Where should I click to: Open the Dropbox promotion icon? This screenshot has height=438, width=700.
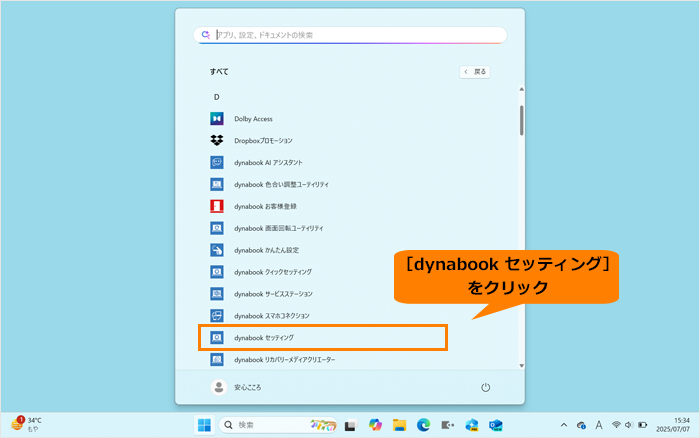click(217, 141)
